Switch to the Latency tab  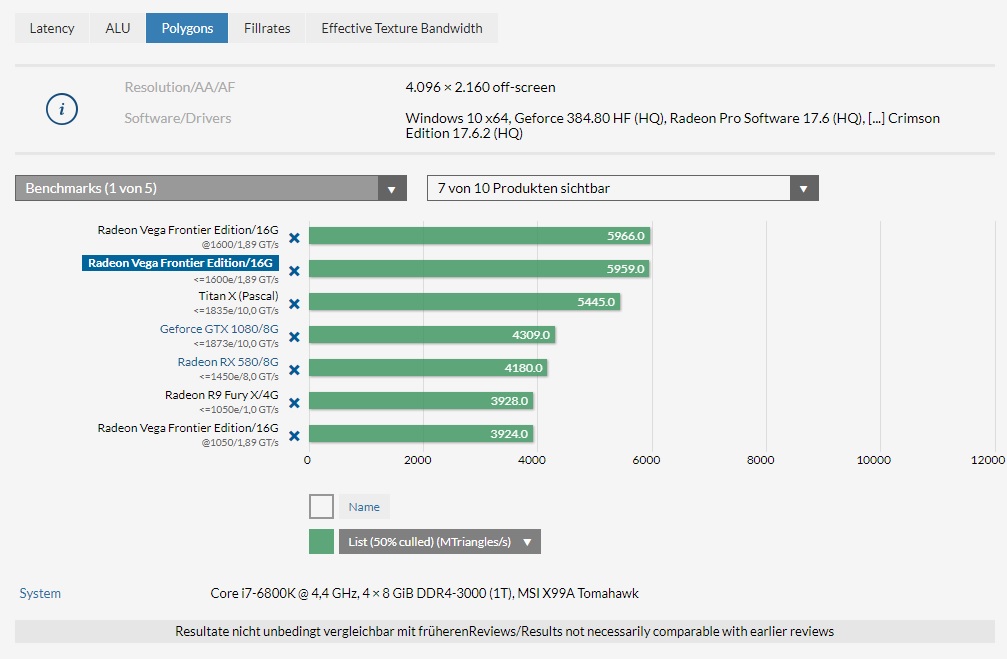[52, 28]
